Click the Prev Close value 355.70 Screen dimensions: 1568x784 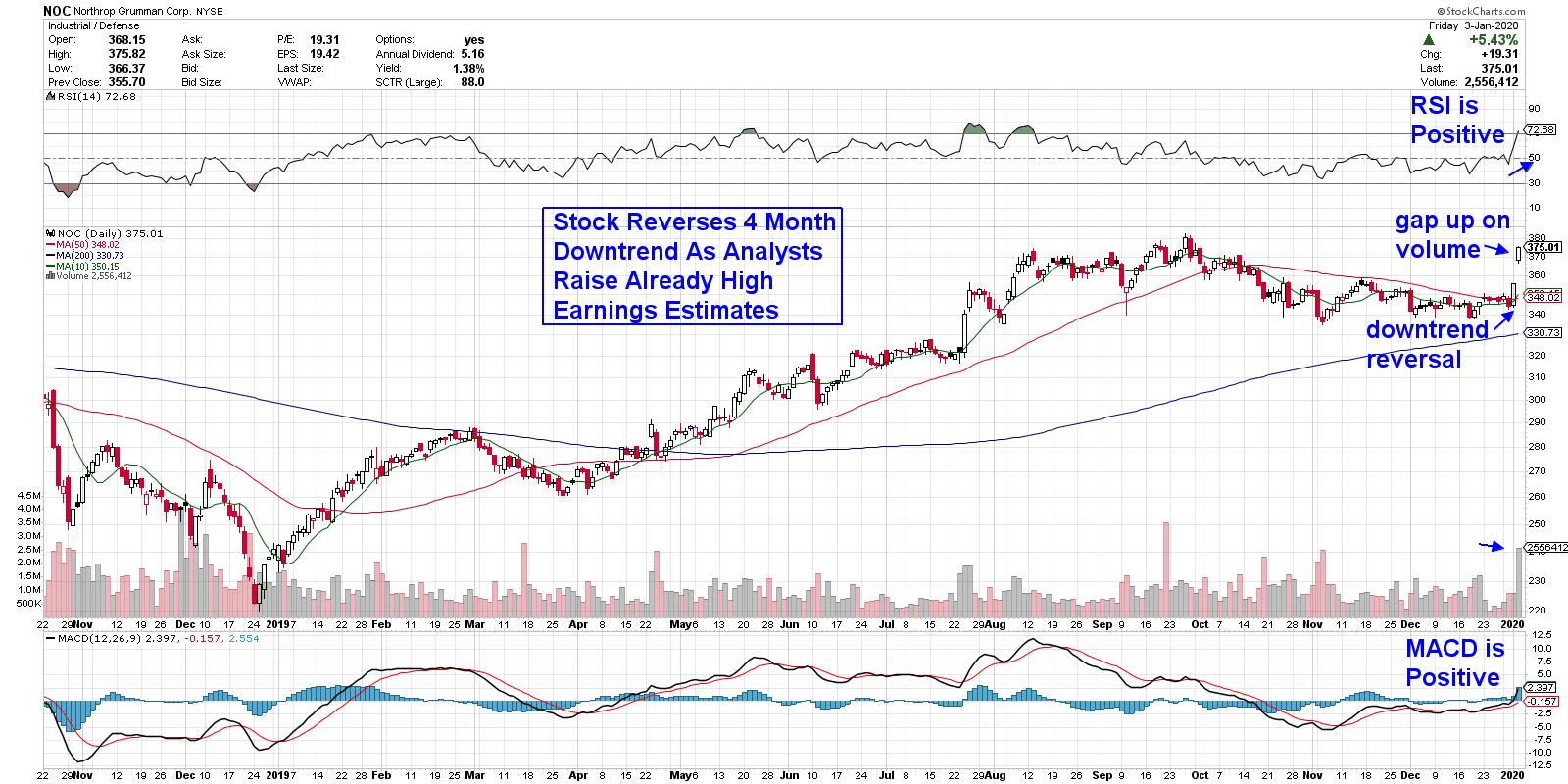click(x=125, y=82)
